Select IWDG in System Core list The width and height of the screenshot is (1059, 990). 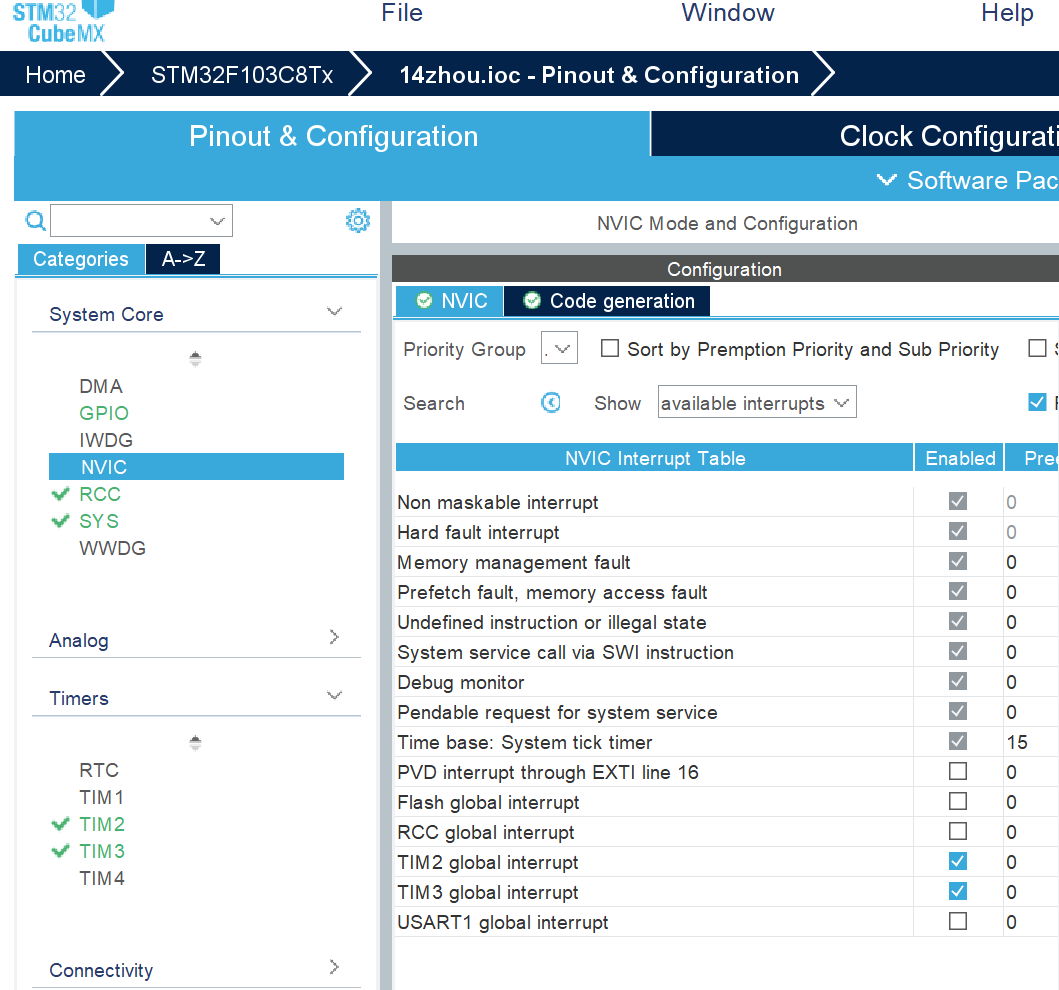pyautogui.click(x=106, y=440)
